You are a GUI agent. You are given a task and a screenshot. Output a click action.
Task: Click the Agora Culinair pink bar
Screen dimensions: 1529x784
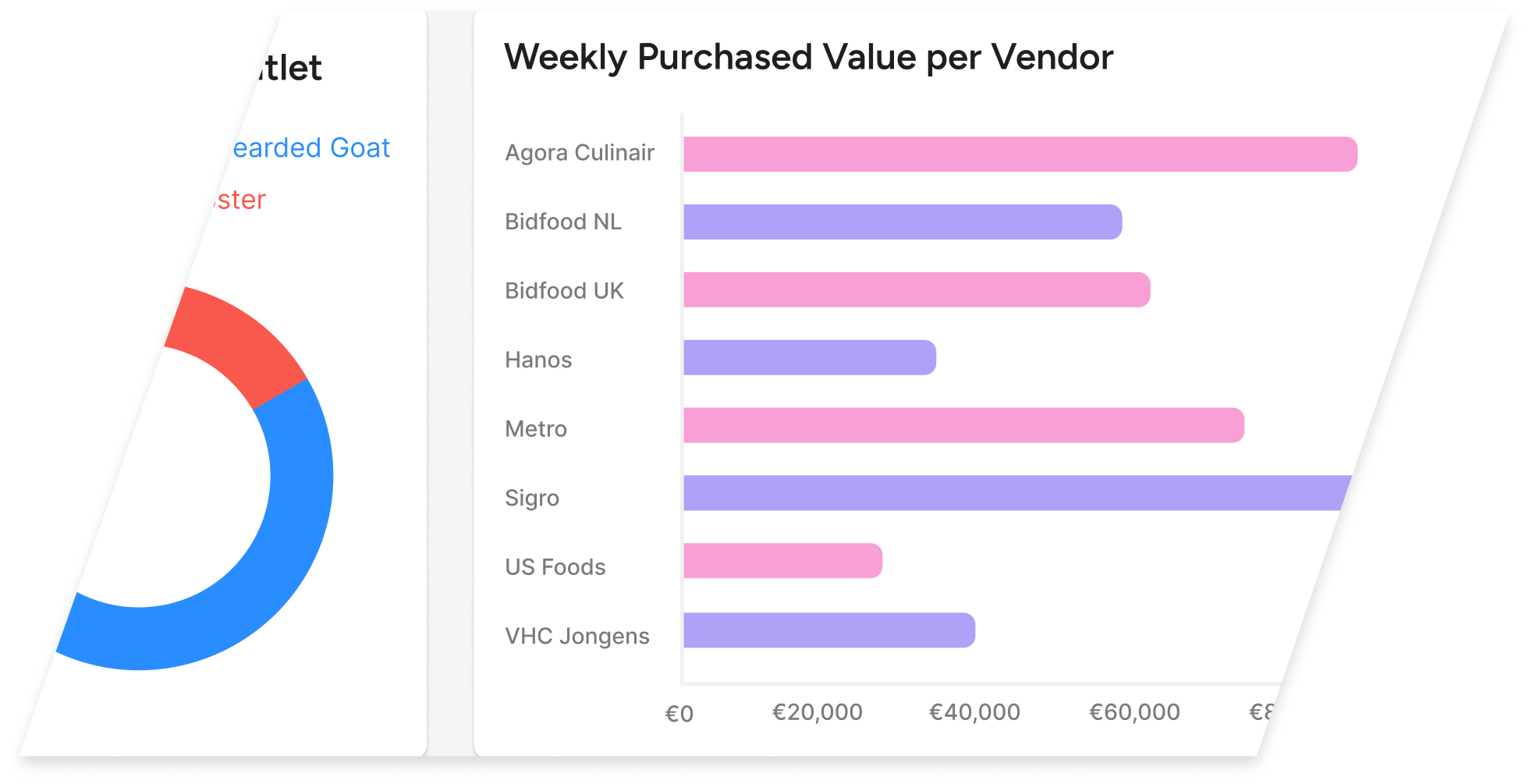1020,154
